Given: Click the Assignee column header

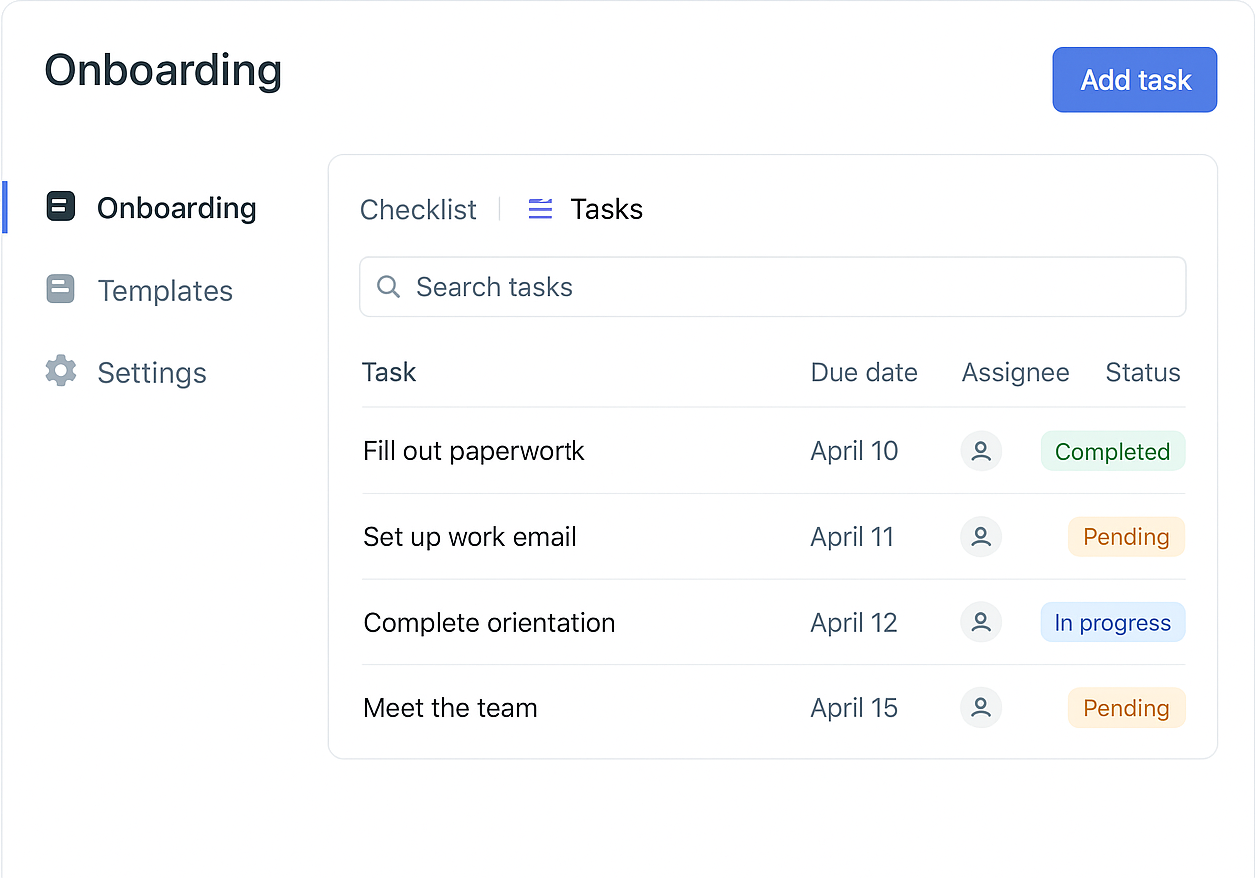Looking at the screenshot, I should click(x=1015, y=373).
